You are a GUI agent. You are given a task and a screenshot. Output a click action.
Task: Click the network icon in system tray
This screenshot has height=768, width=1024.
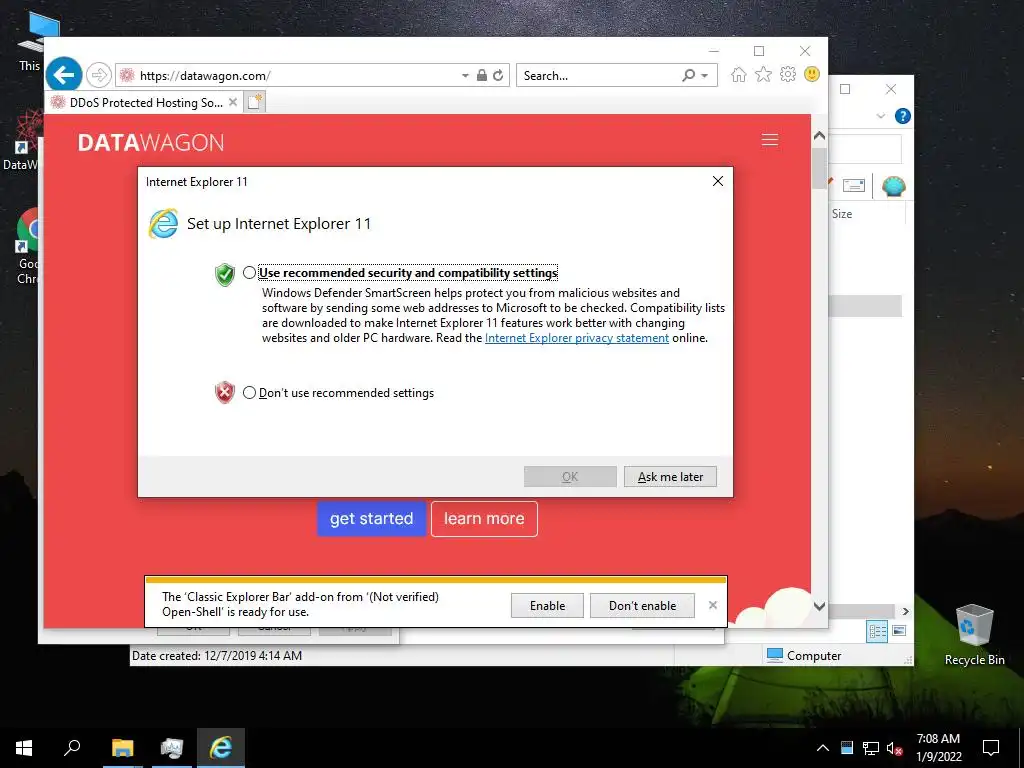[871, 748]
